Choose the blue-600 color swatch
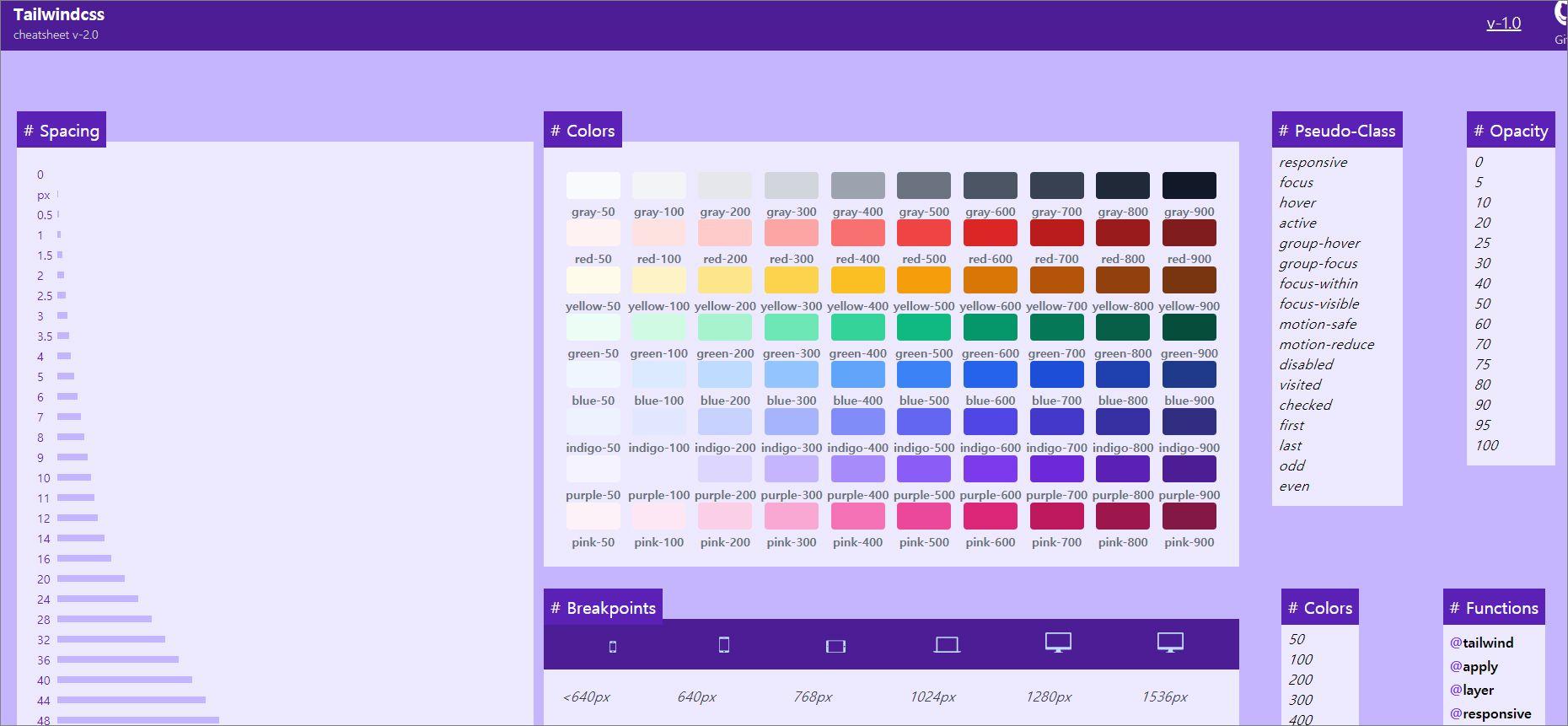Viewport: 1568px width, 726px height. coord(991,374)
